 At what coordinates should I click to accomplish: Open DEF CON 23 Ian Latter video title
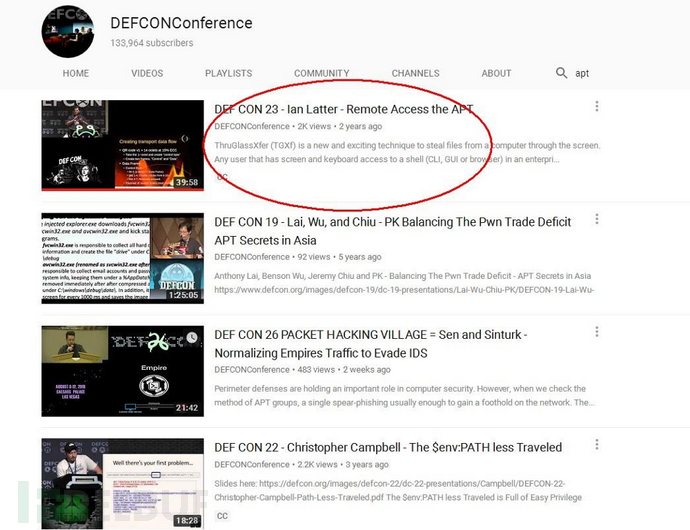pos(344,109)
